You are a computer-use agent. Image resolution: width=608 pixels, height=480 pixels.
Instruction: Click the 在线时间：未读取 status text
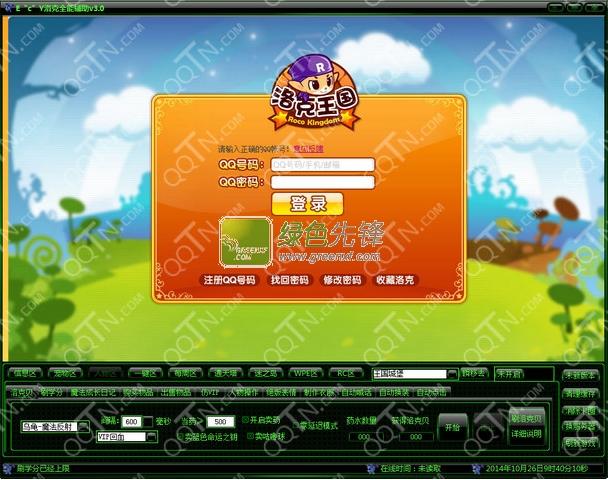410,468
